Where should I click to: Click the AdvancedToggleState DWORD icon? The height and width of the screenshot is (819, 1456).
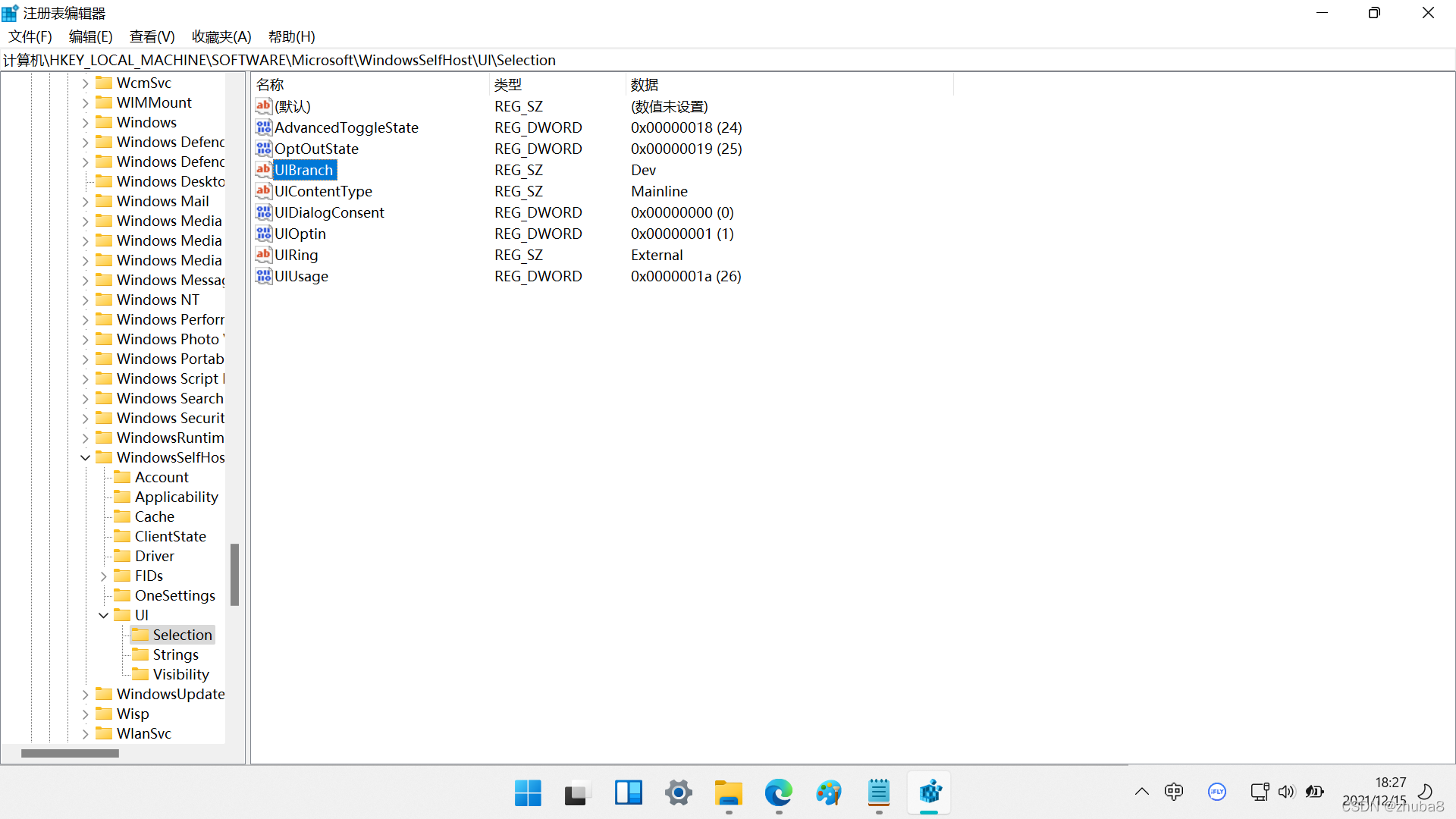click(x=263, y=127)
